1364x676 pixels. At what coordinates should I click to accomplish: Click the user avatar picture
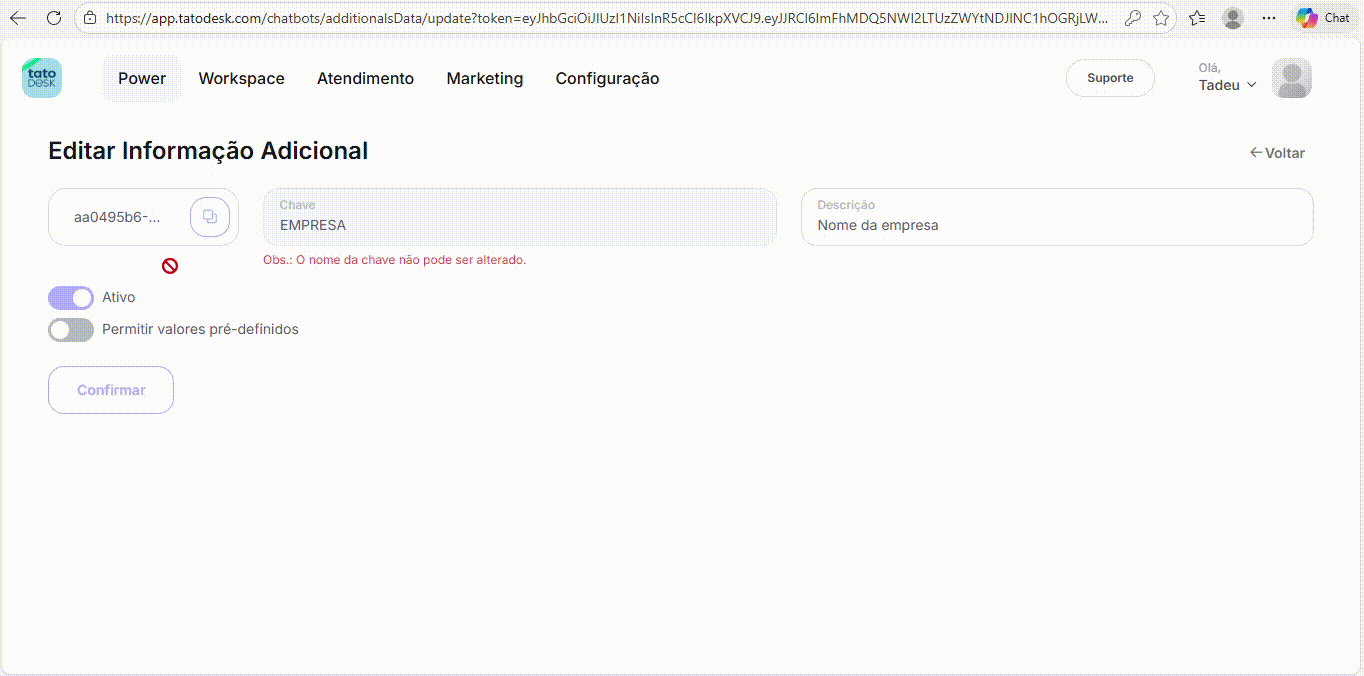click(1291, 78)
